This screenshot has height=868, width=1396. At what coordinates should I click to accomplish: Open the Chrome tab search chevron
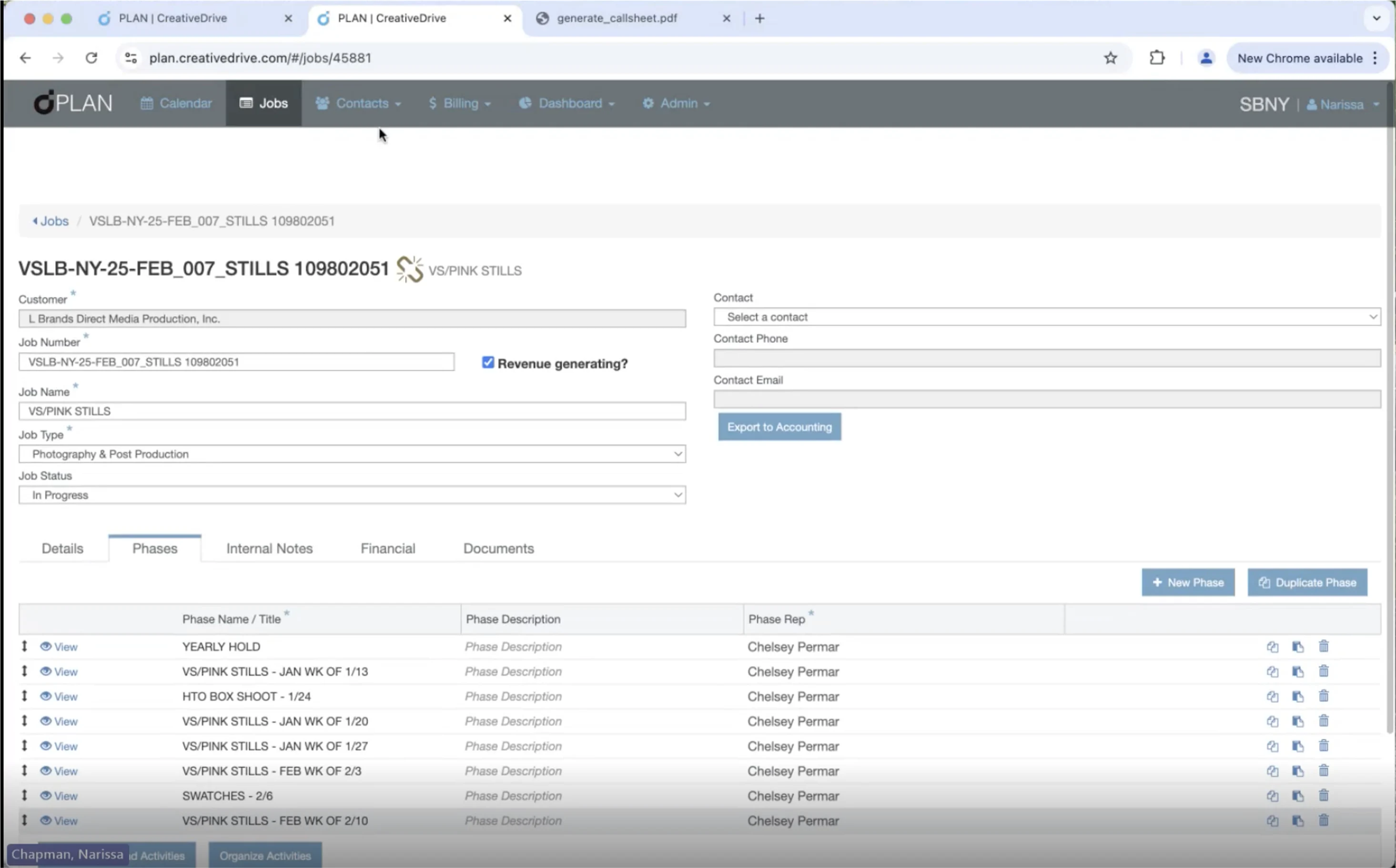coord(1376,19)
